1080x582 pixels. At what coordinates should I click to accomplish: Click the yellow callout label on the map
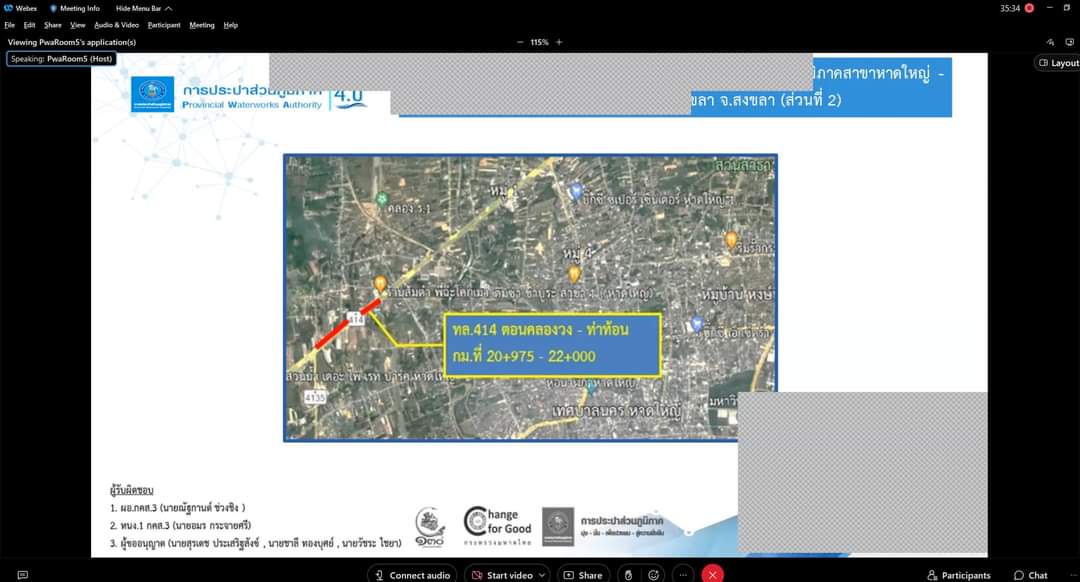pyautogui.click(x=552, y=344)
